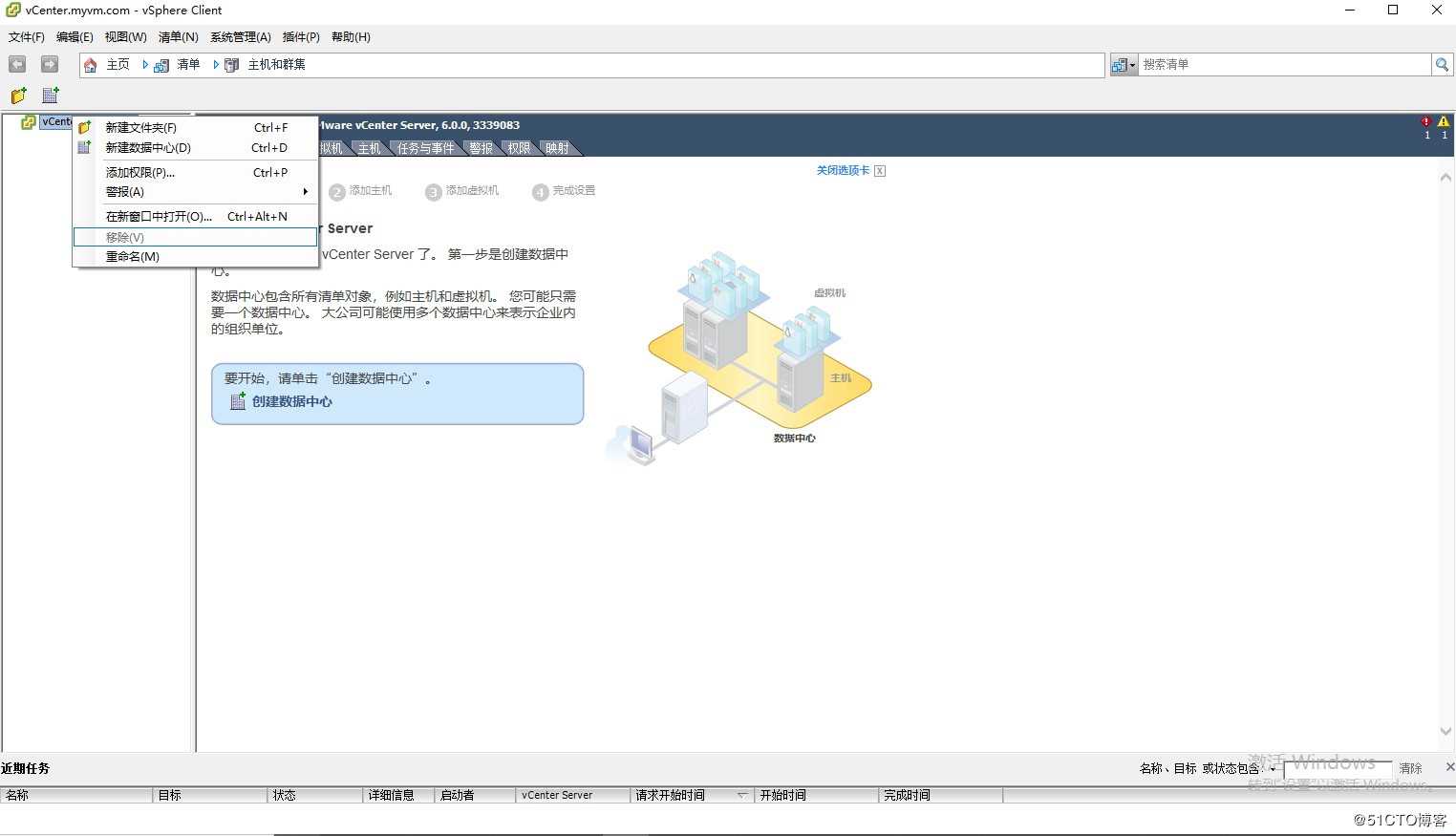This screenshot has width=1456, height=836.
Task: Switch to the 权限 tab
Action: tap(519, 148)
